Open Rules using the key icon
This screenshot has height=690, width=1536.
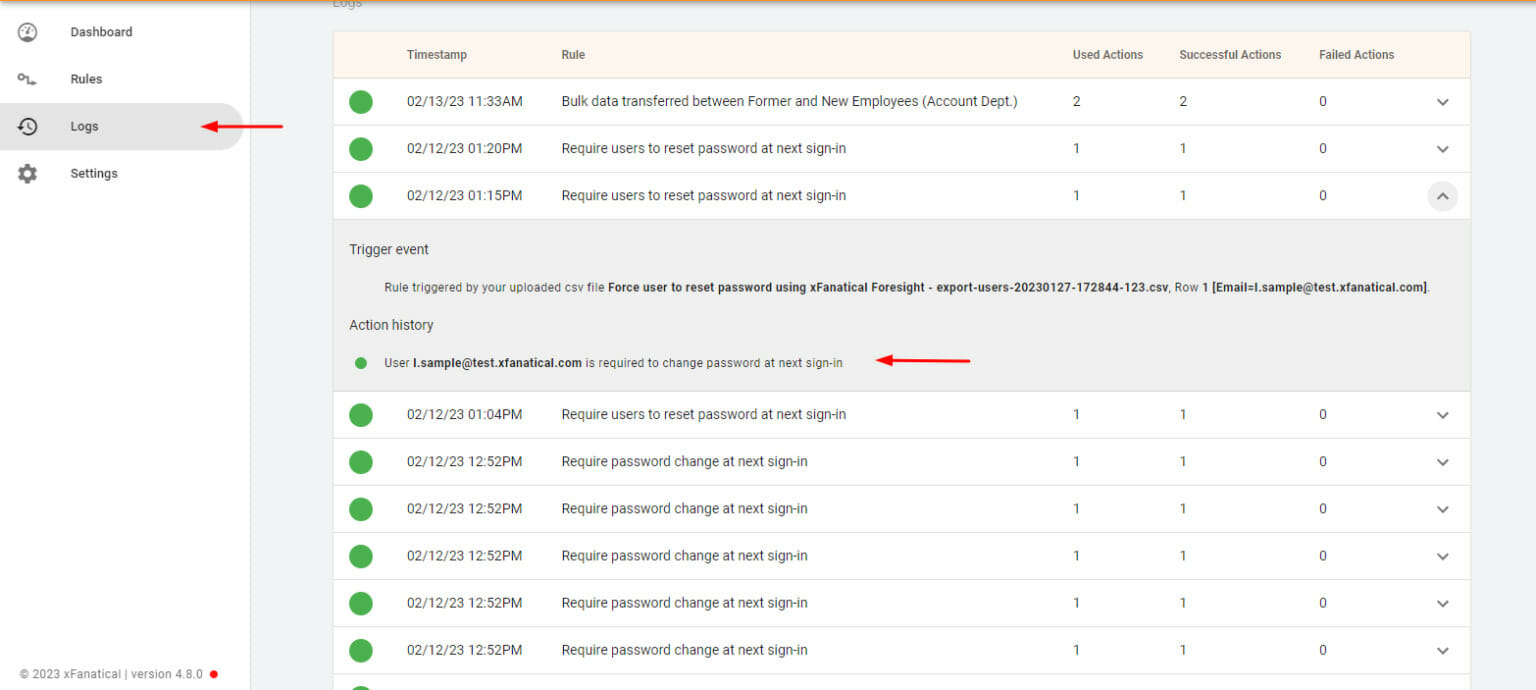[x=27, y=78]
